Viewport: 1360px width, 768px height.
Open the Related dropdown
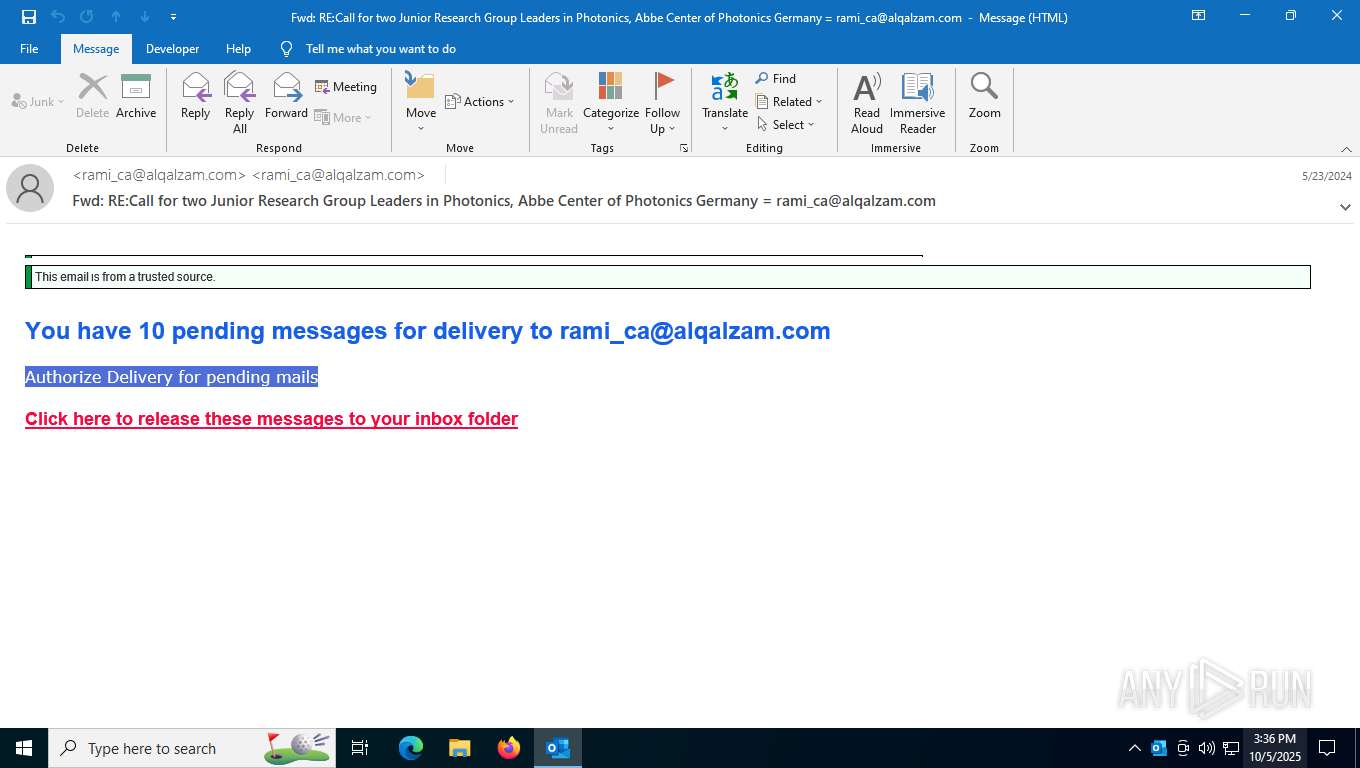[x=789, y=102]
